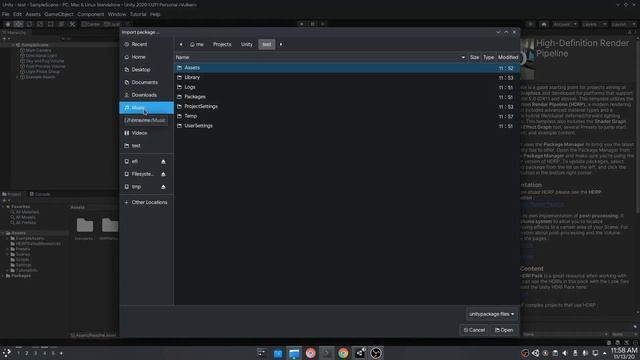Open the Layers dropdown in Unity toolbar
The image size is (640, 360).
[594, 24]
